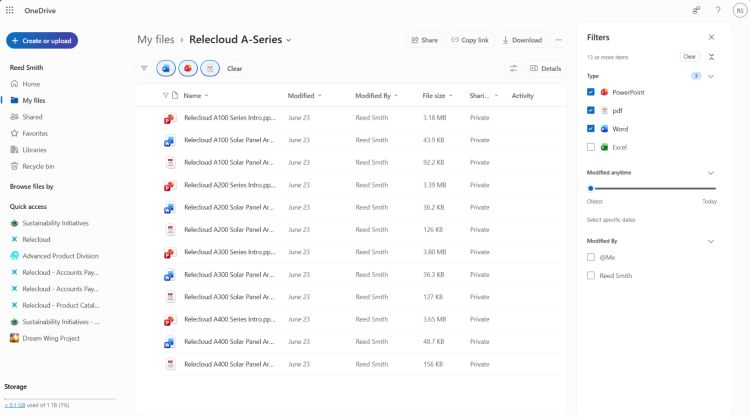Click PDF icon of A400 Solar Panel row

point(170,364)
